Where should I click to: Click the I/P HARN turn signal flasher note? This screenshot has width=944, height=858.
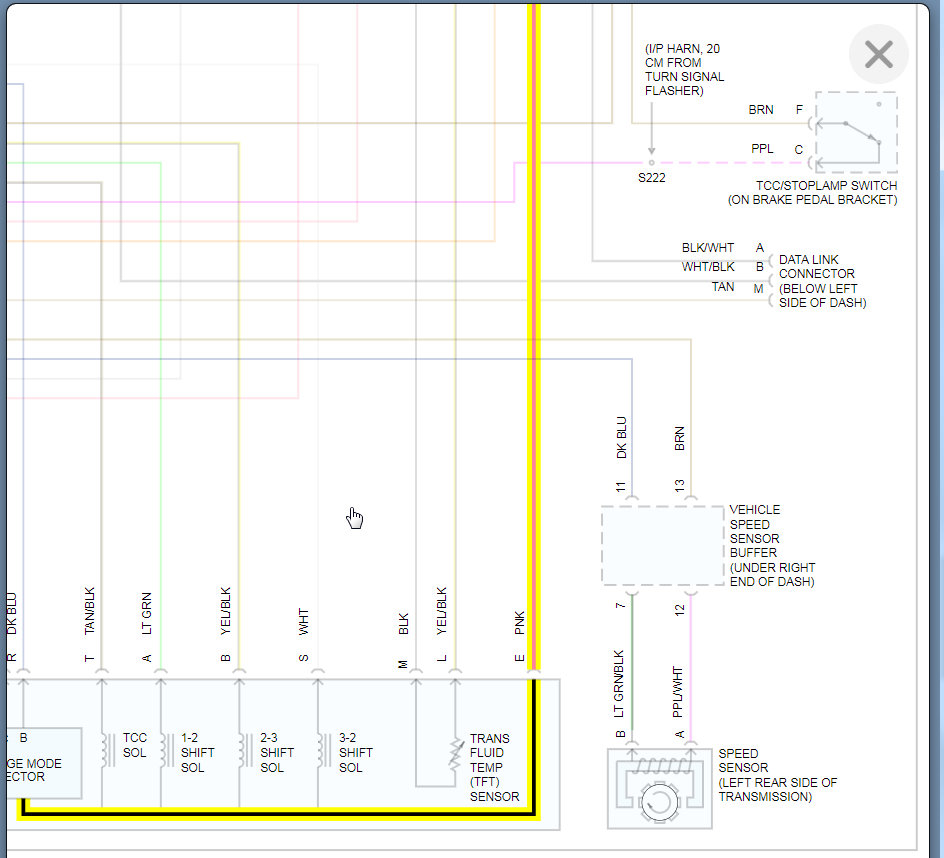(685, 69)
